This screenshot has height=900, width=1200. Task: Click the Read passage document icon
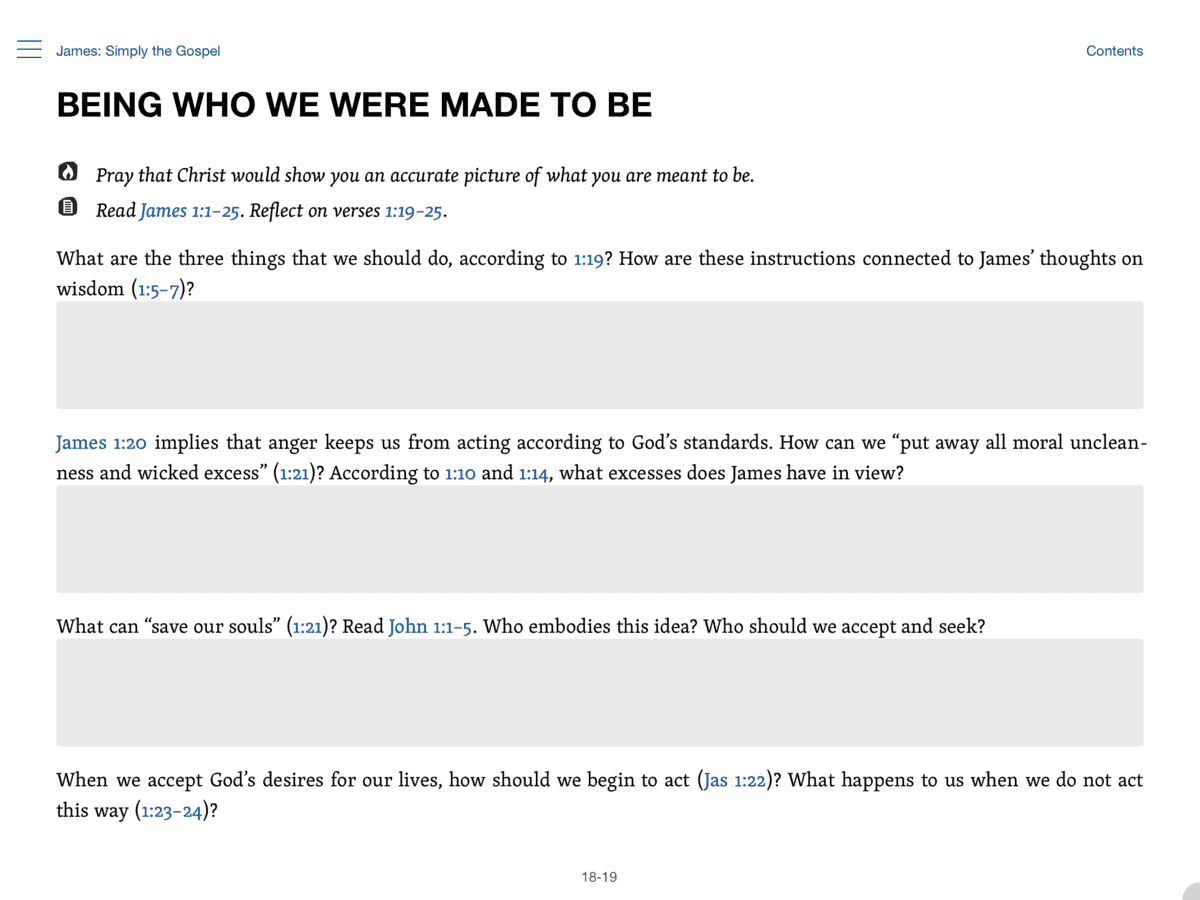[x=68, y=208]
